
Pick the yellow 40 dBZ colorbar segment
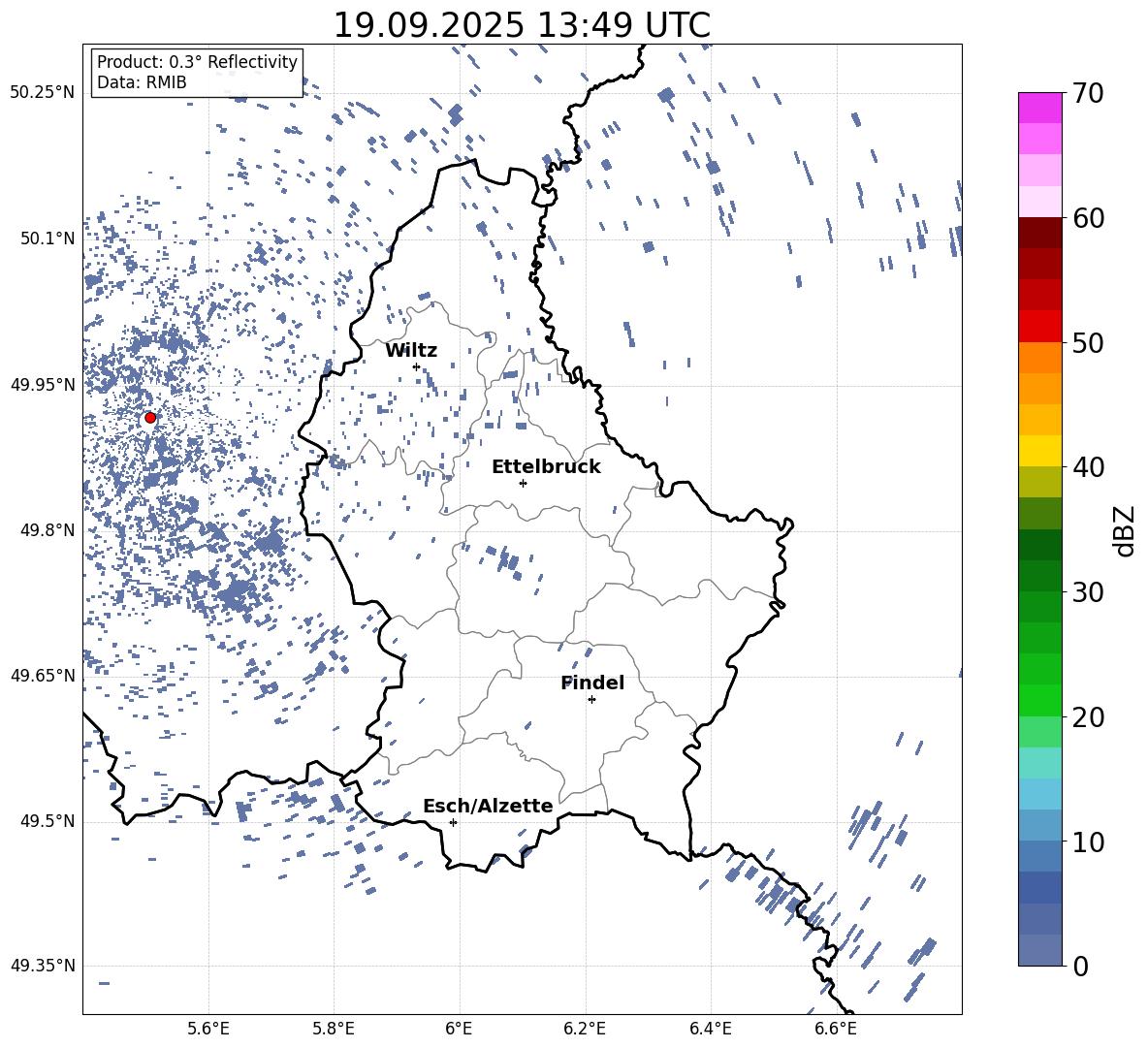pos(1040,452)
